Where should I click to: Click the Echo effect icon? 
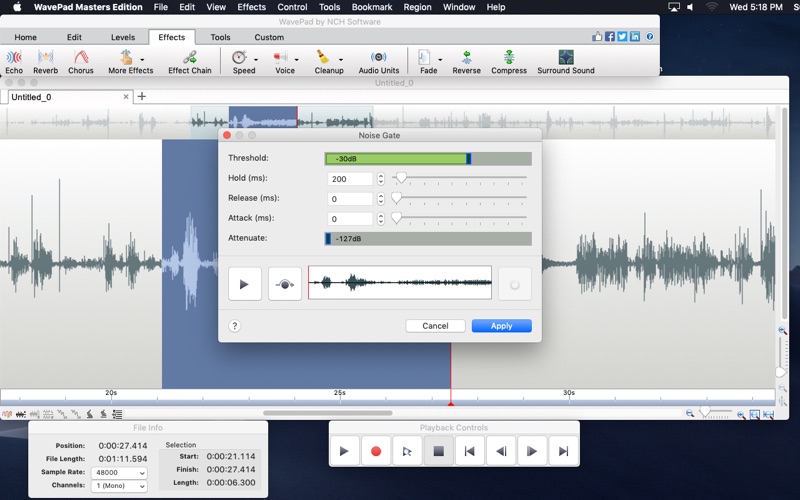pyautogui.click(x=14, y=58)
